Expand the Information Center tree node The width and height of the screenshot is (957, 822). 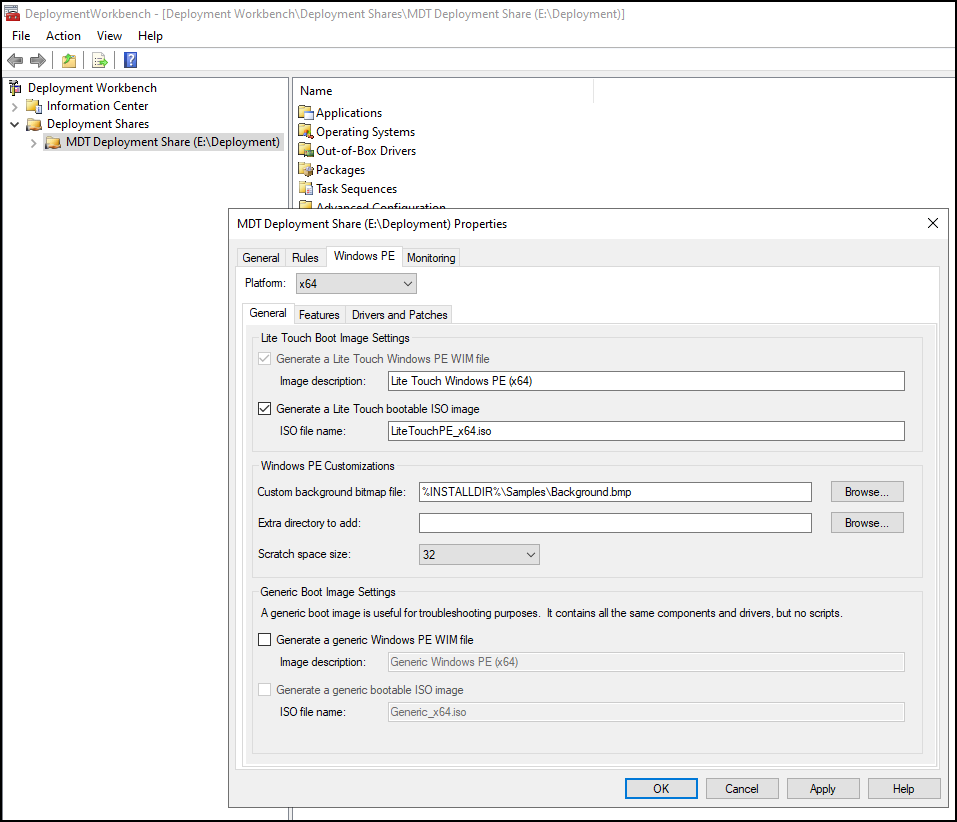(15, 106)
